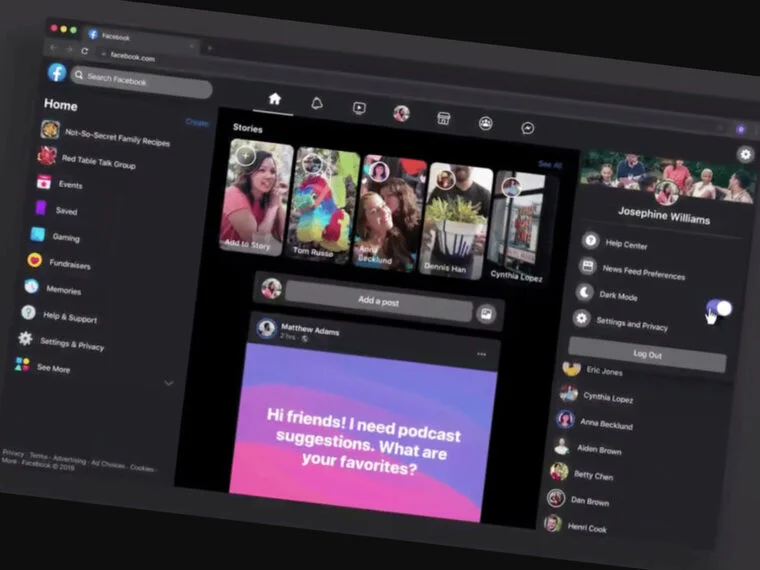Click the See More shapes icon
Viewport: 760px width, 570px height.
(22, 364)
